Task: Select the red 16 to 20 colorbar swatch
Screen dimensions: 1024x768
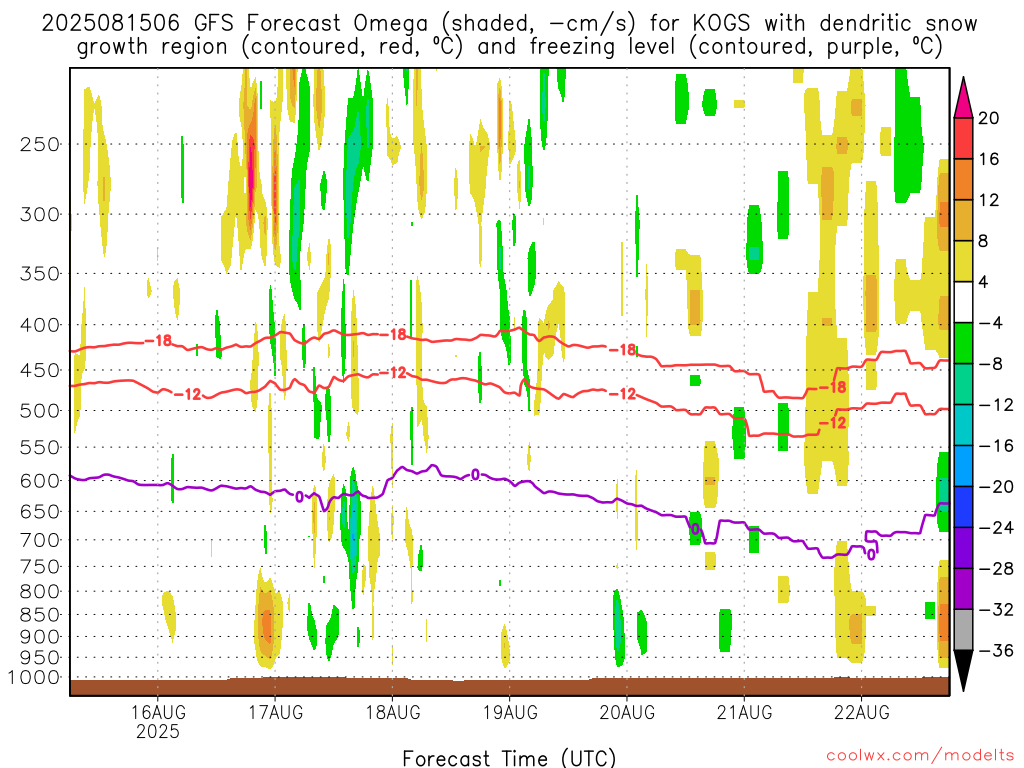Action: pyautogui.click(x=963, y=138)
